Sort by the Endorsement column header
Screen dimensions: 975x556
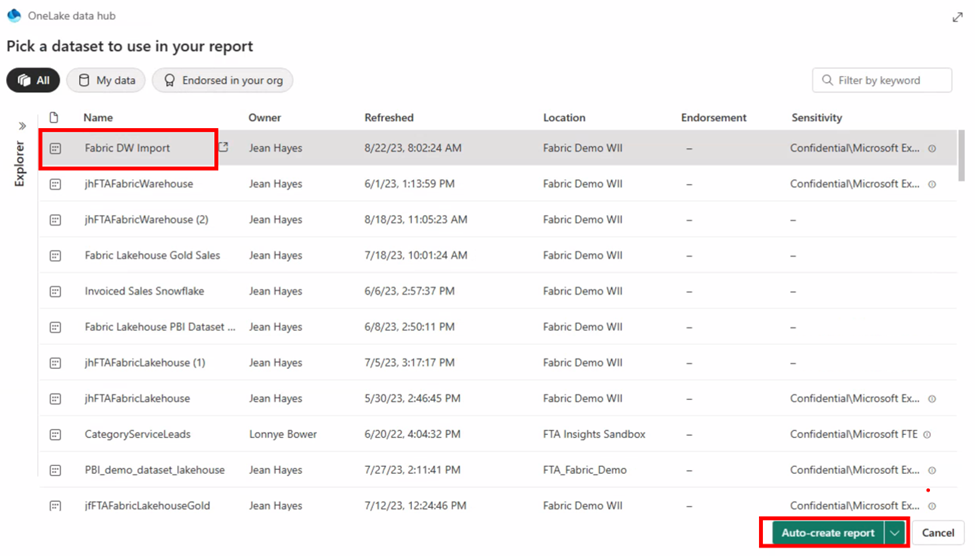click(x=714, y=118)
